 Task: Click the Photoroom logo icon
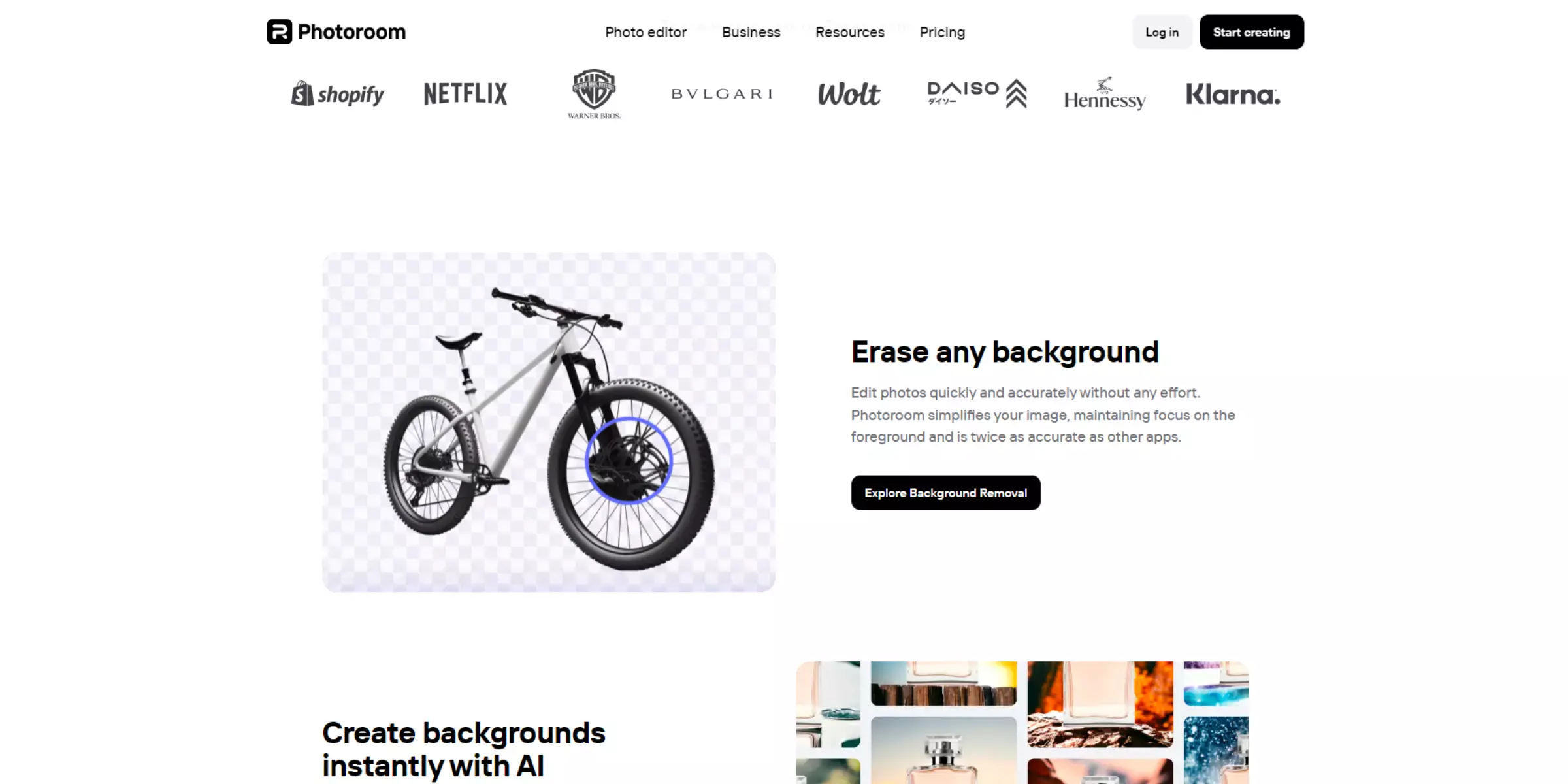[279, 32]
